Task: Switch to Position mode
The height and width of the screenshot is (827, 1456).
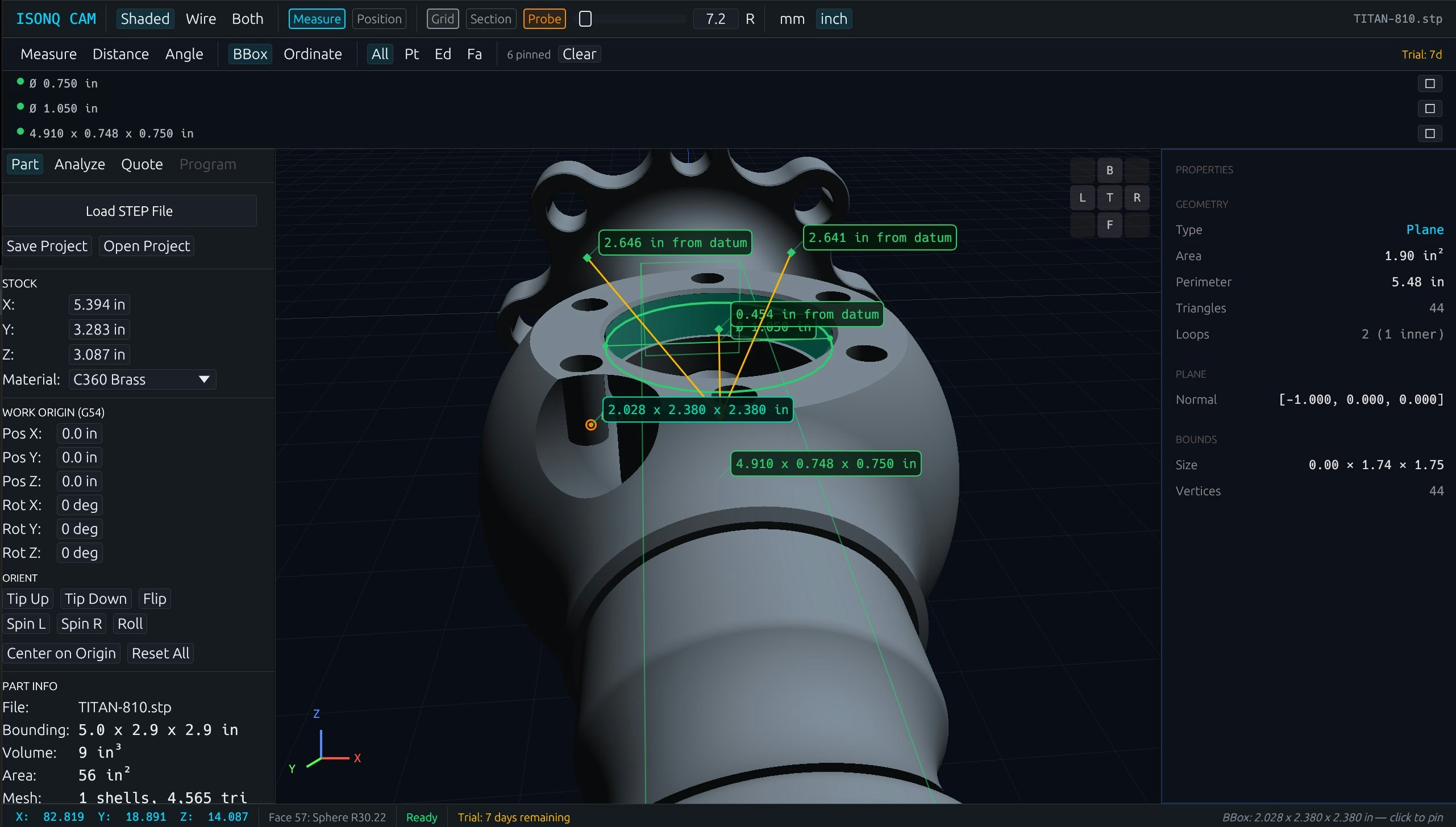Action: tap(379, 19)
